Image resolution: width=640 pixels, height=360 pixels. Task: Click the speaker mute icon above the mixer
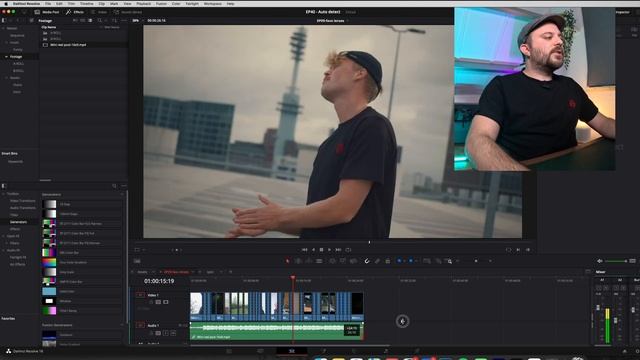tap(600, 261)
